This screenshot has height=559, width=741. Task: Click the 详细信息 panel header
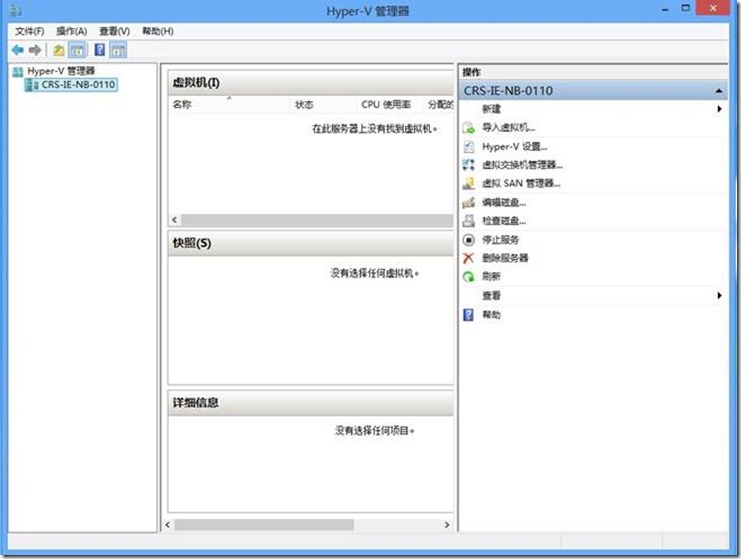310,403
